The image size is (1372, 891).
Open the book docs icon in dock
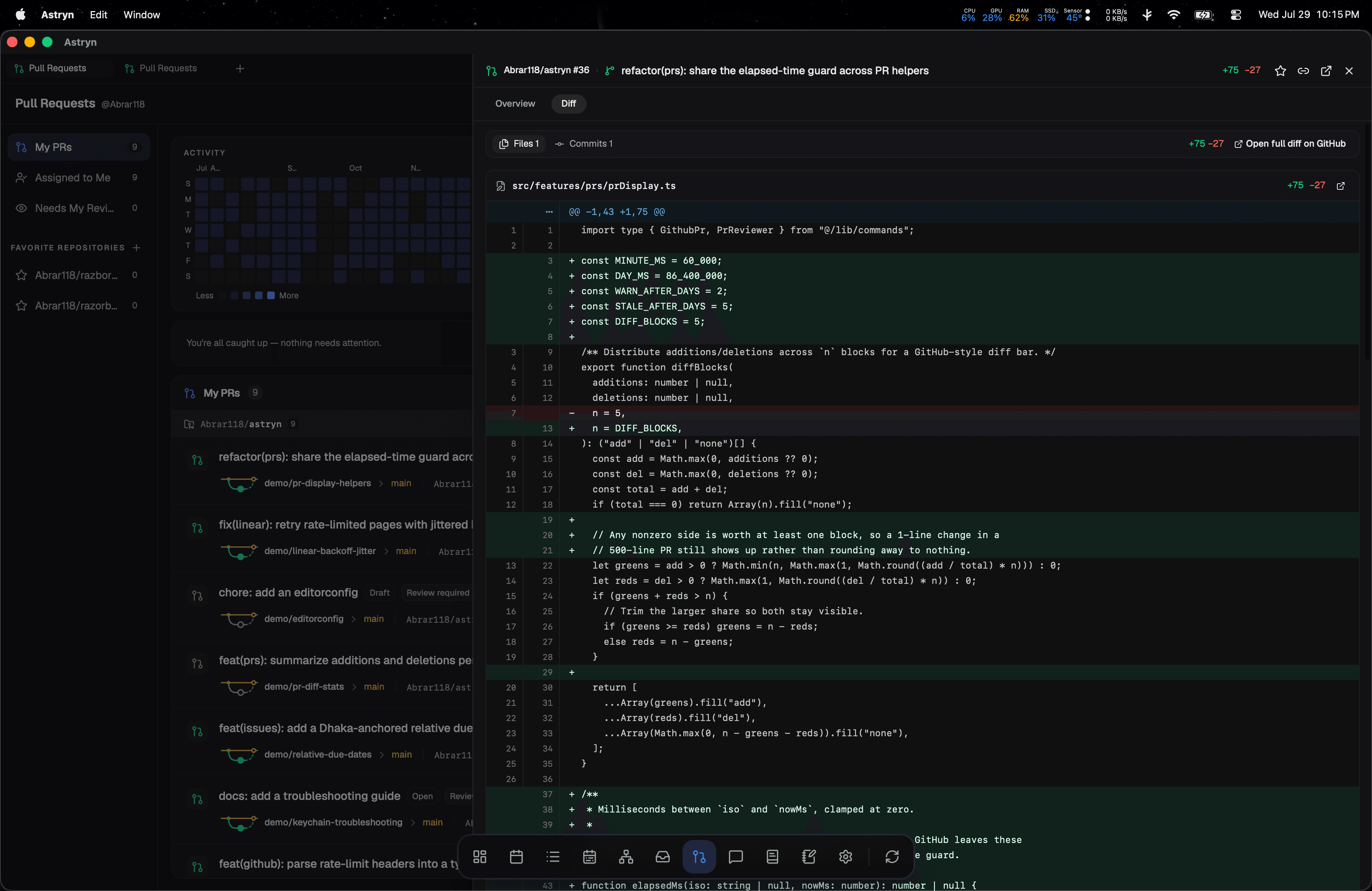click(773, 857)
